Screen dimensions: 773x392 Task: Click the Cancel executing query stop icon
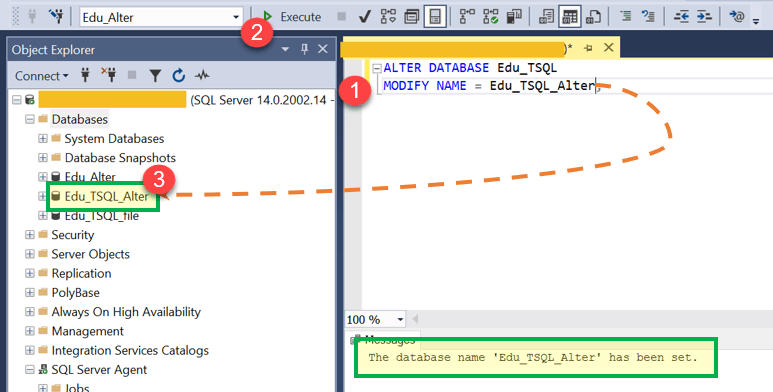pos(341,17)
